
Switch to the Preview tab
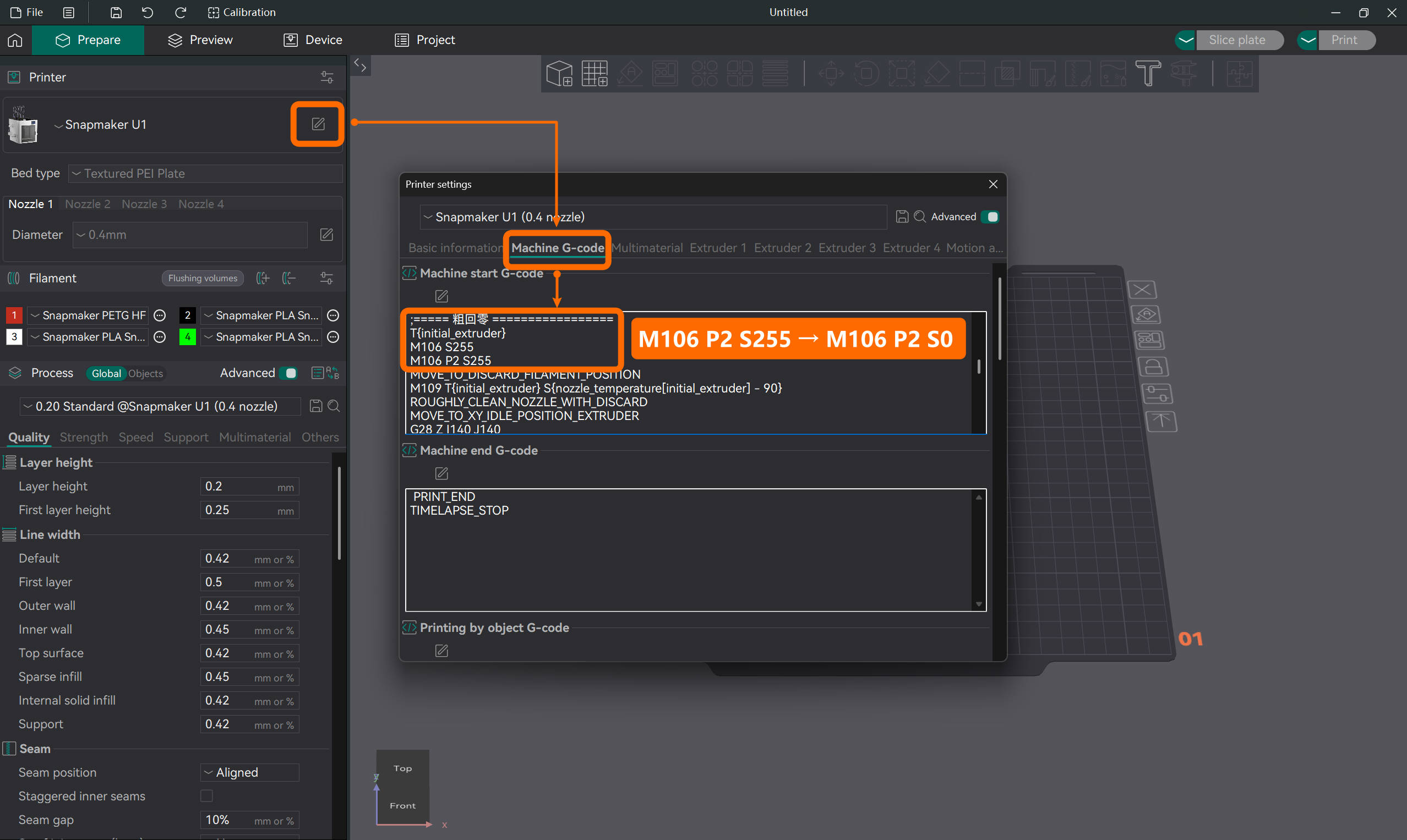[x=200, y=40]
